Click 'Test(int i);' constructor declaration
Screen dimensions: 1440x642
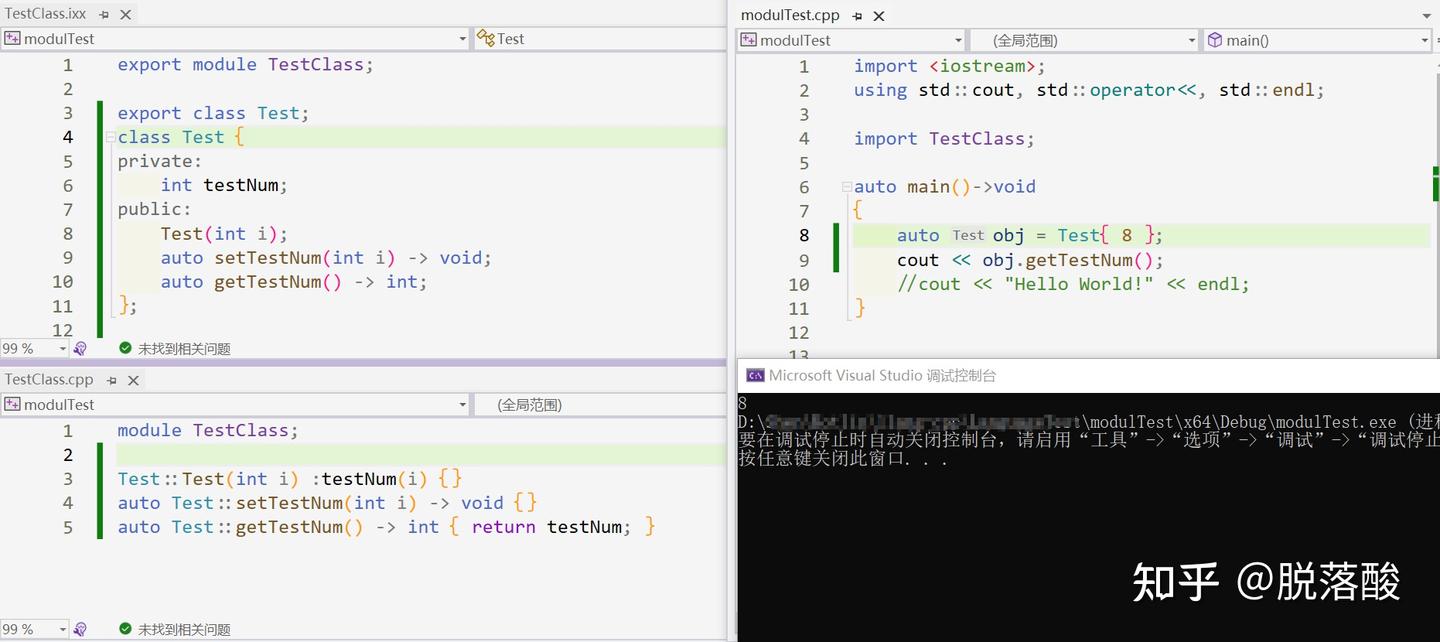(x=224, y=234)
